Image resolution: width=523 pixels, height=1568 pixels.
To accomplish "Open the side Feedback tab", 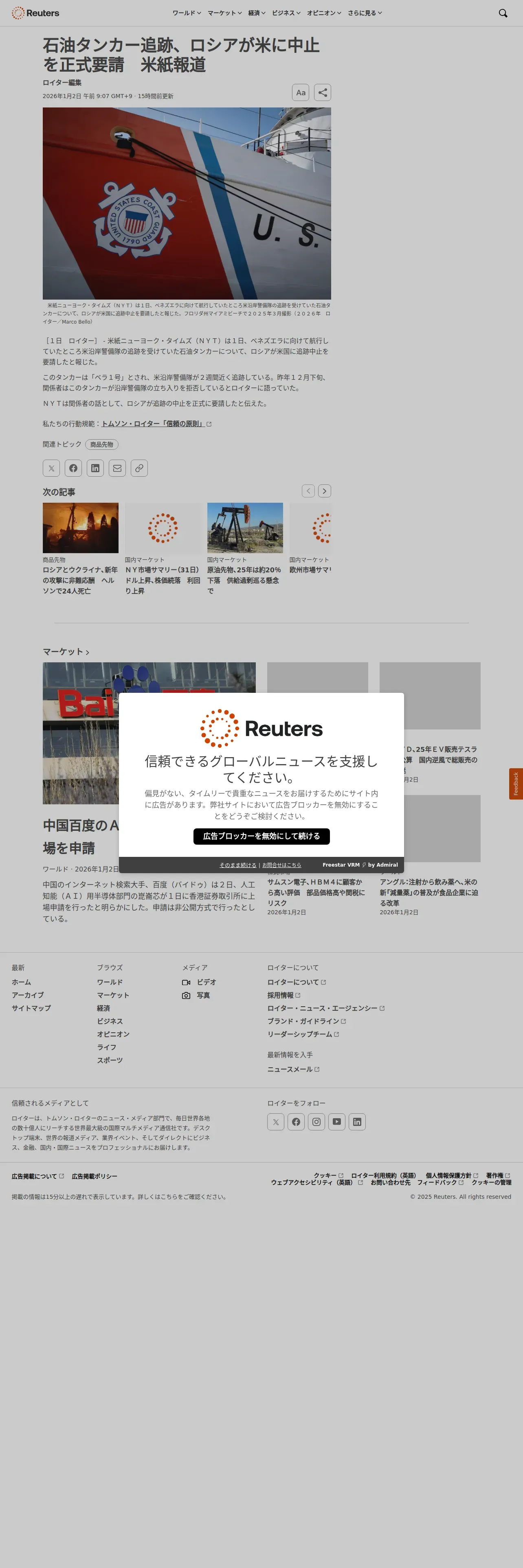I will 516,784.
